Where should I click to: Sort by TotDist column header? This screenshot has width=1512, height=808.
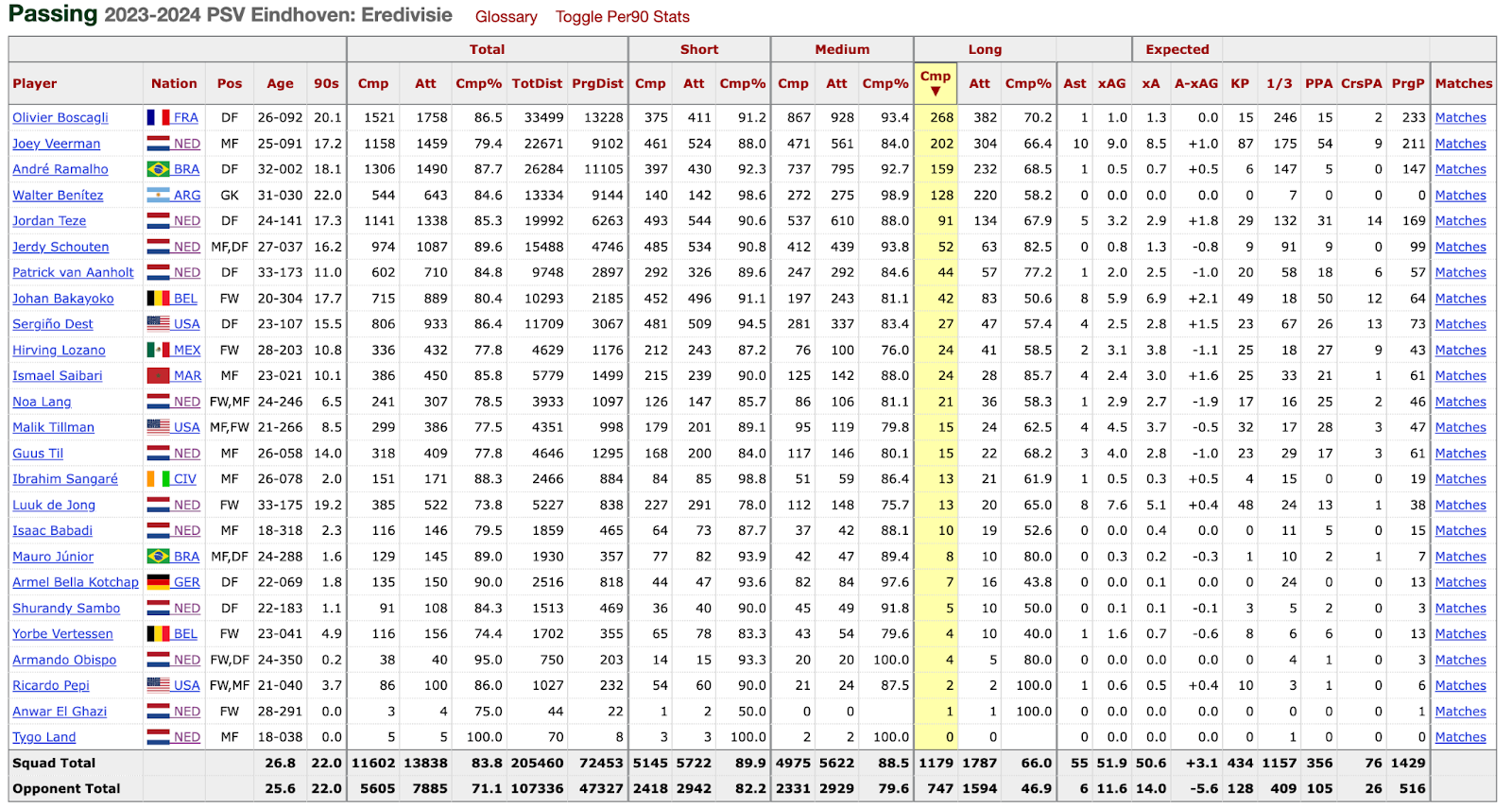[x=537, y=83]
